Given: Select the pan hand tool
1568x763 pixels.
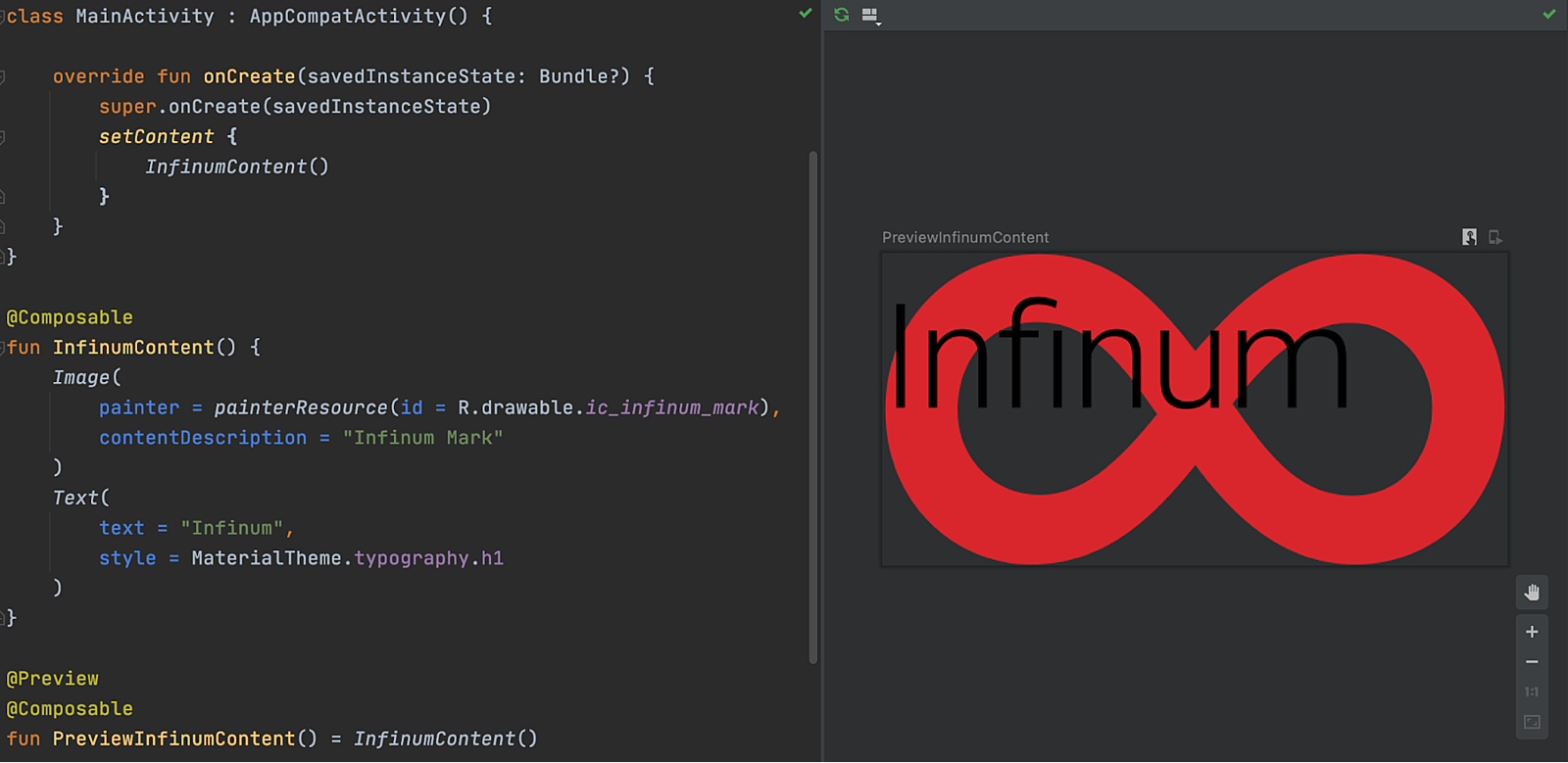Looking at the screenshot, I should click(x=1532, y=593).
